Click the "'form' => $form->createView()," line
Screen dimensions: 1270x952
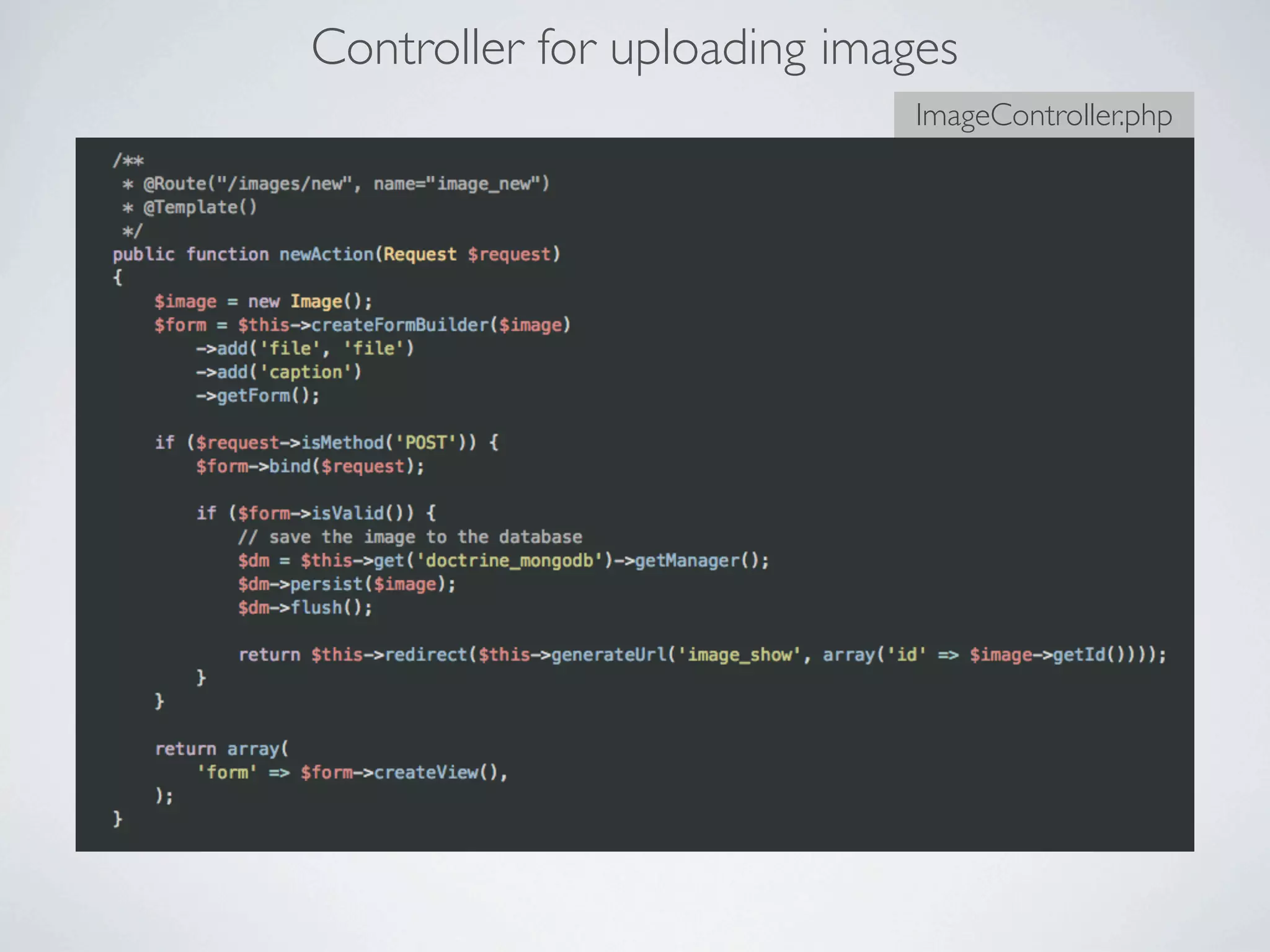coord(352,773)
